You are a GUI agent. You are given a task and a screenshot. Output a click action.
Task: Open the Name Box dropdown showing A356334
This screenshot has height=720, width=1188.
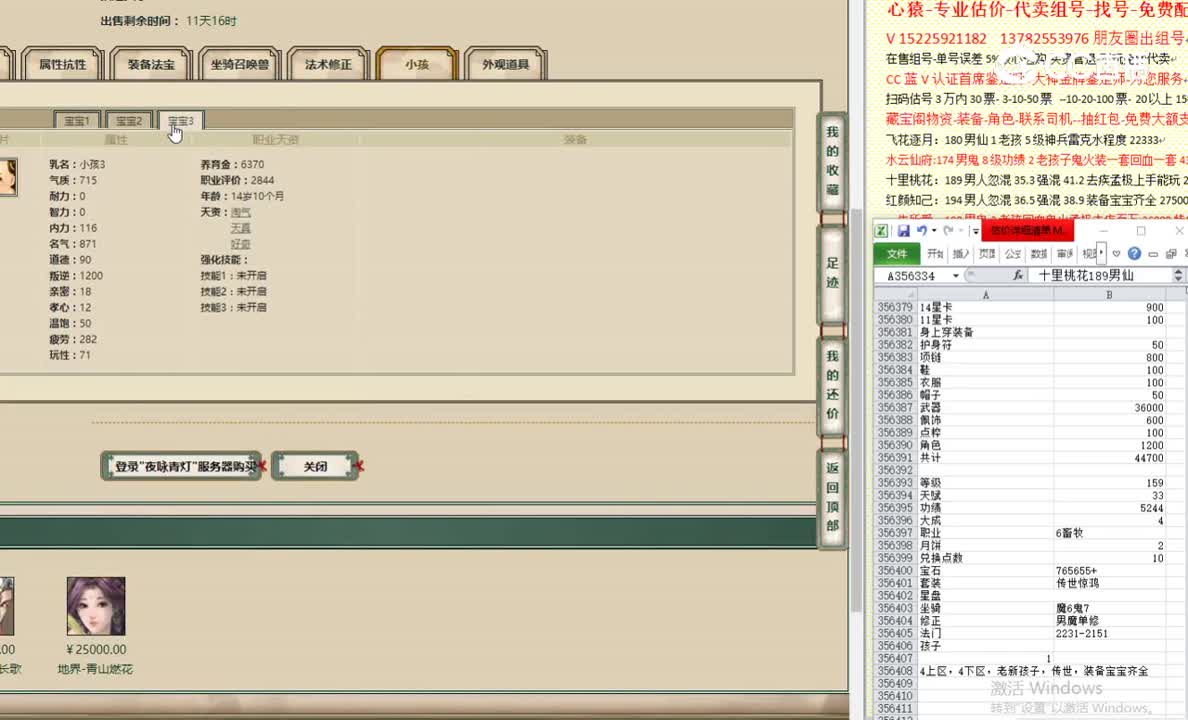pos(955,273)
